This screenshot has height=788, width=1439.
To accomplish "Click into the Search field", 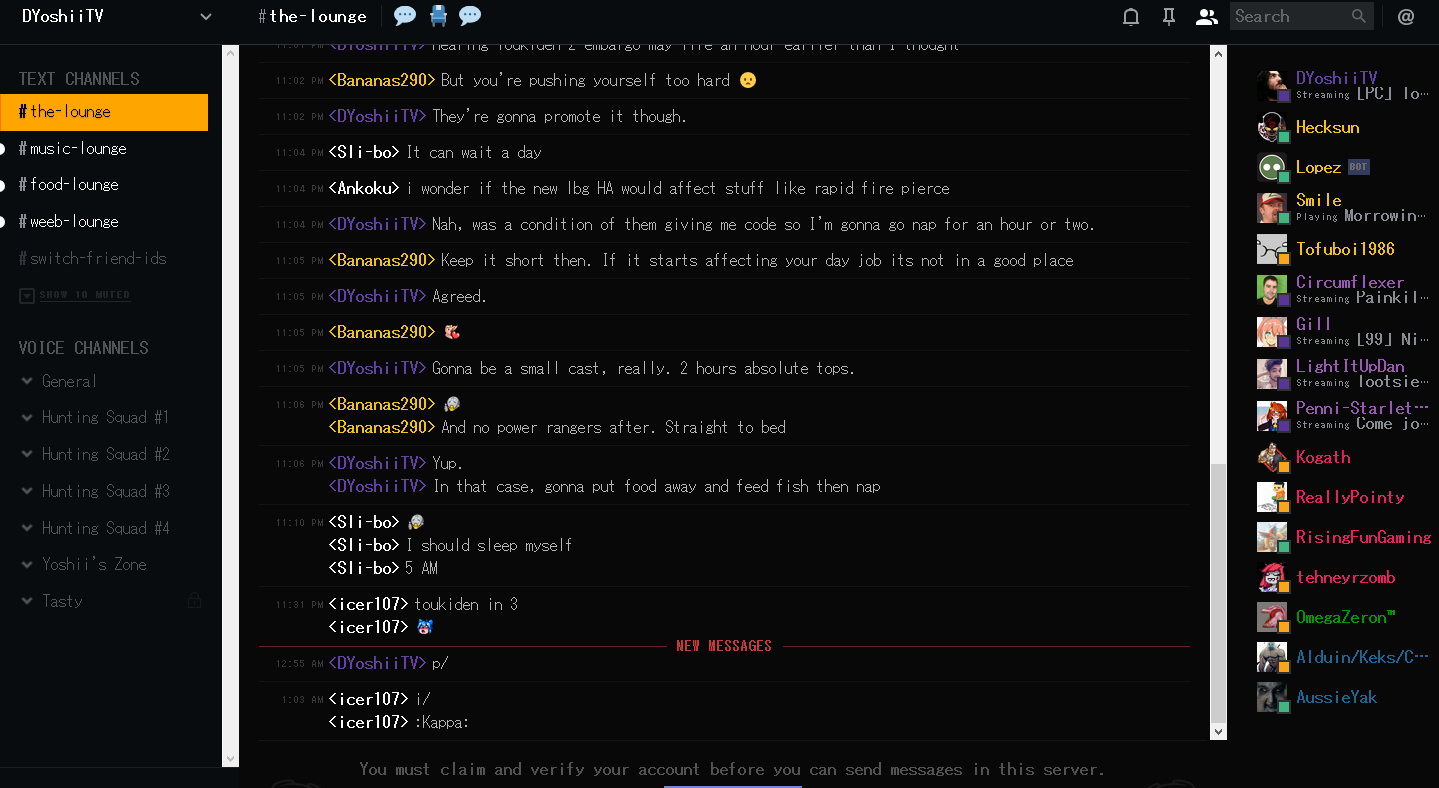I will tap(1290, 16).
